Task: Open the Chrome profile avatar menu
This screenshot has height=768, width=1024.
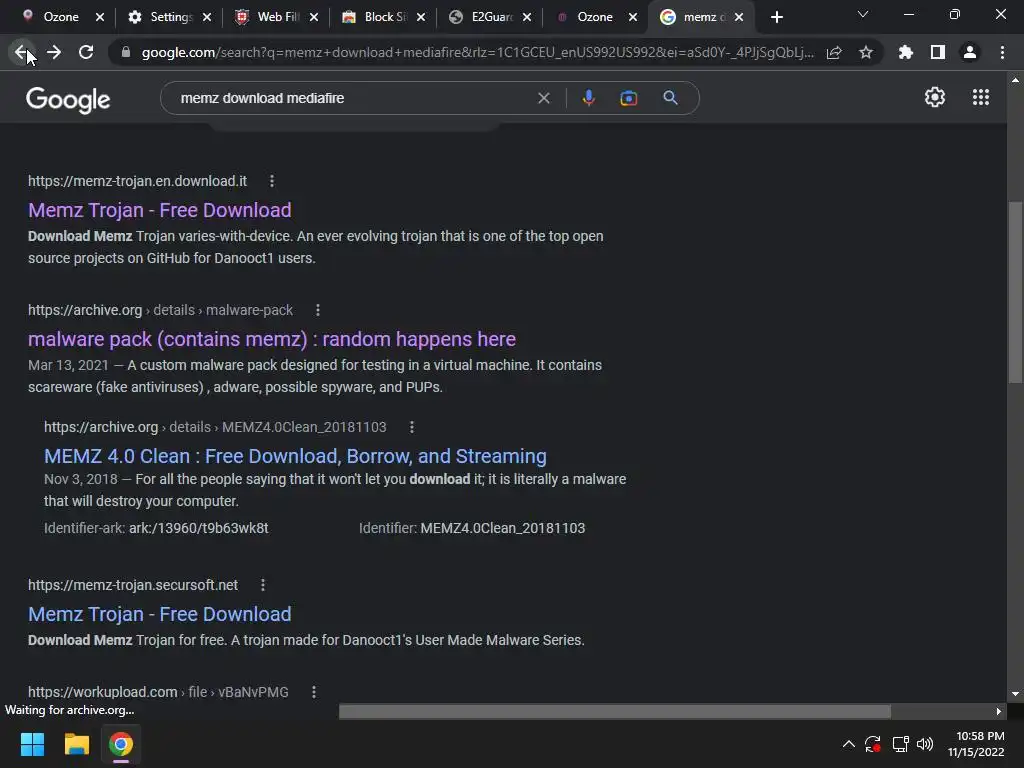Action: tap(970, 52)
